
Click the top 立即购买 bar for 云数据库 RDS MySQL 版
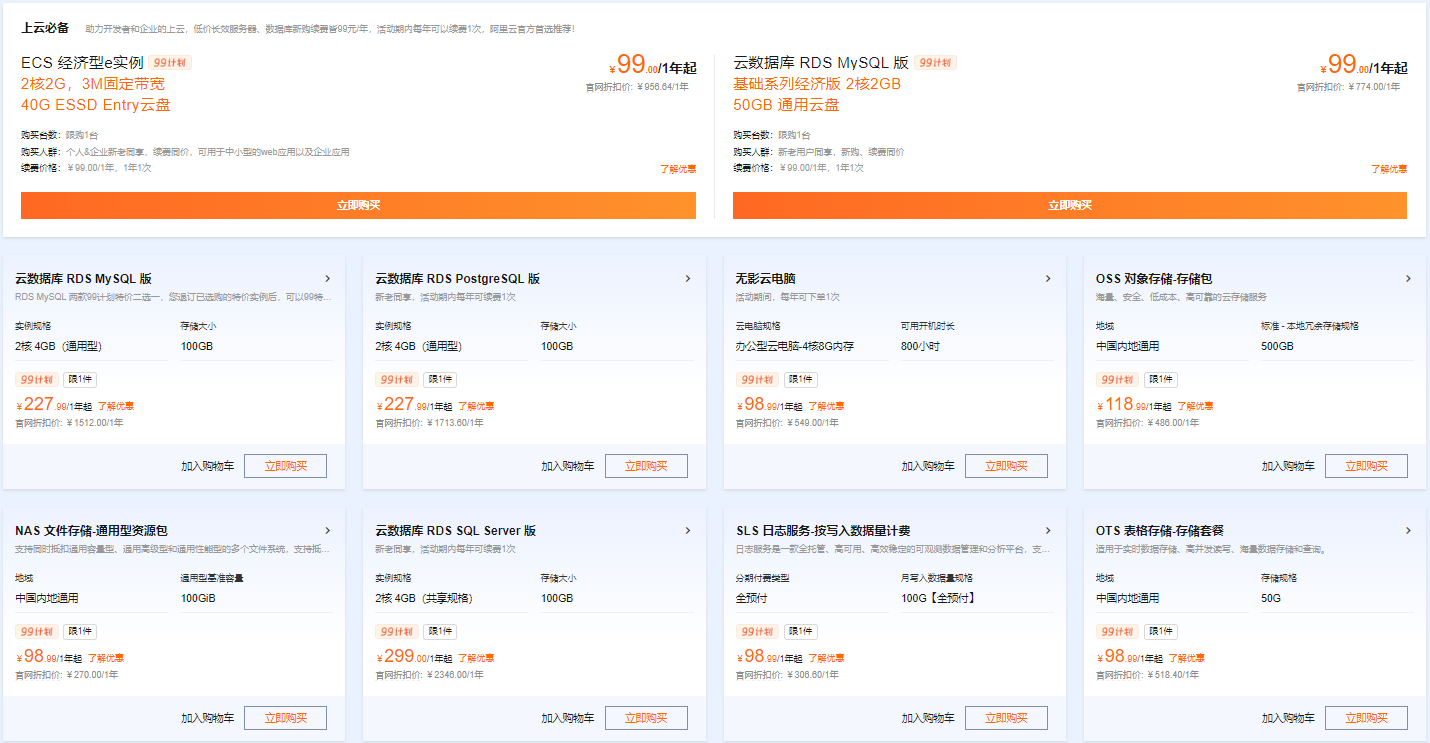coord(1069,205)
